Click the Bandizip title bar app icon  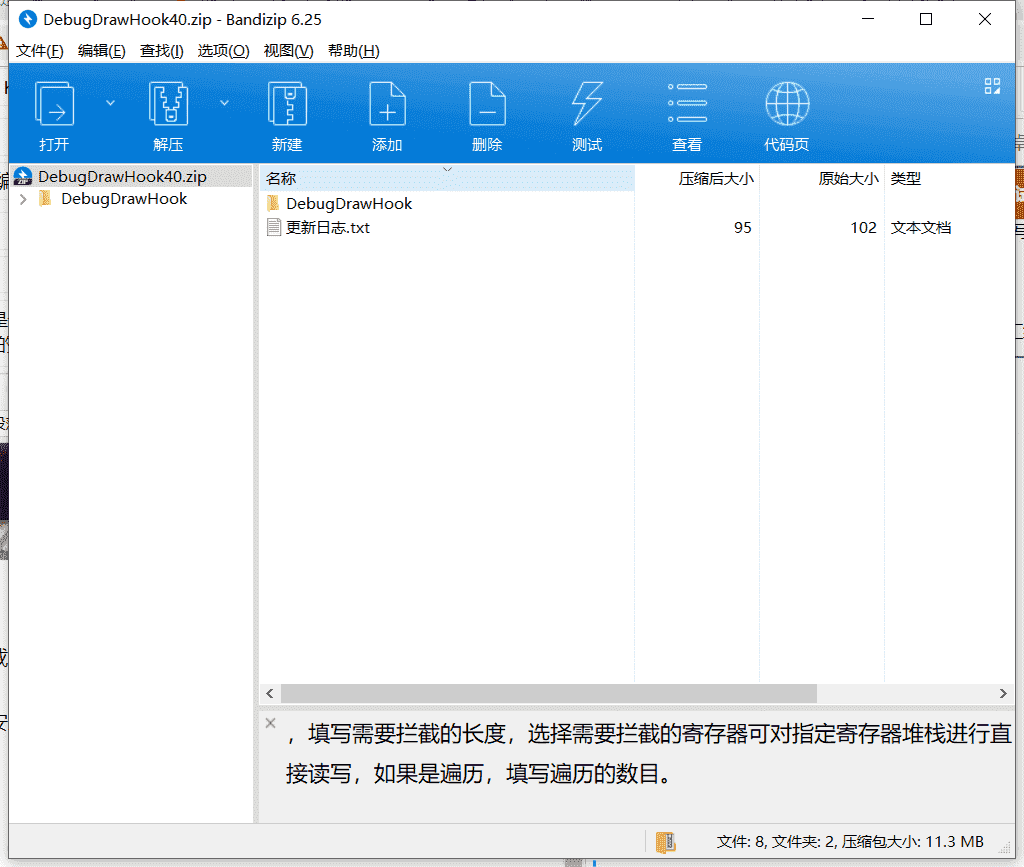point(27,20)
